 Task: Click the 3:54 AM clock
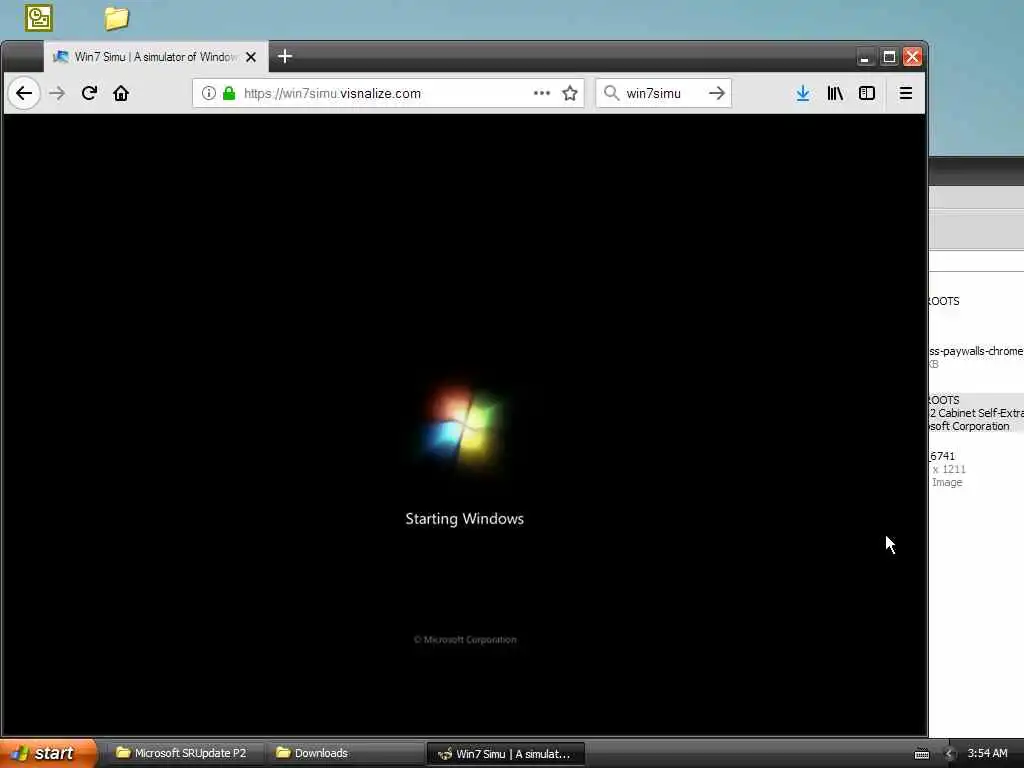click(x=987, y=753)
